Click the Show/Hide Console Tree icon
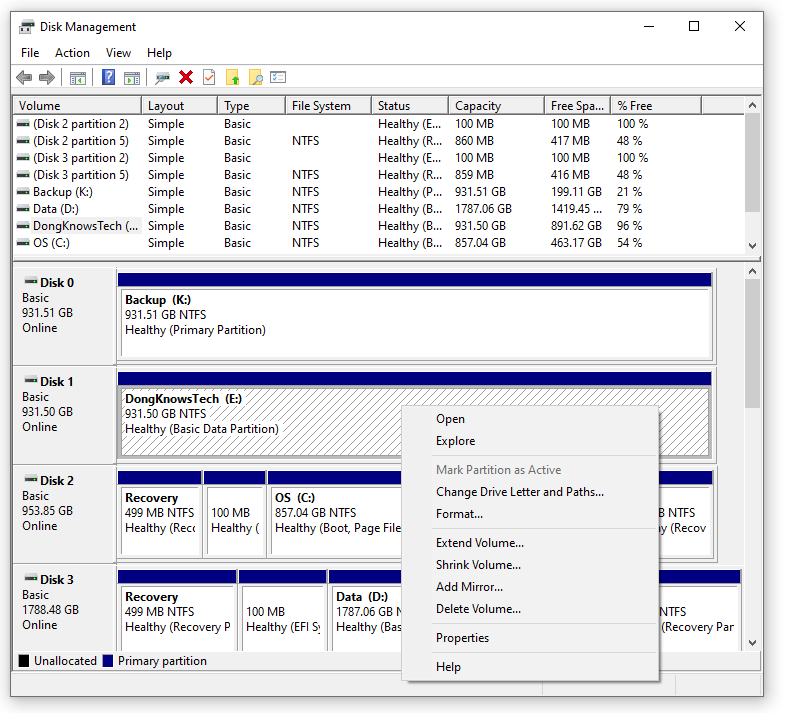 (x=78, y=78)
